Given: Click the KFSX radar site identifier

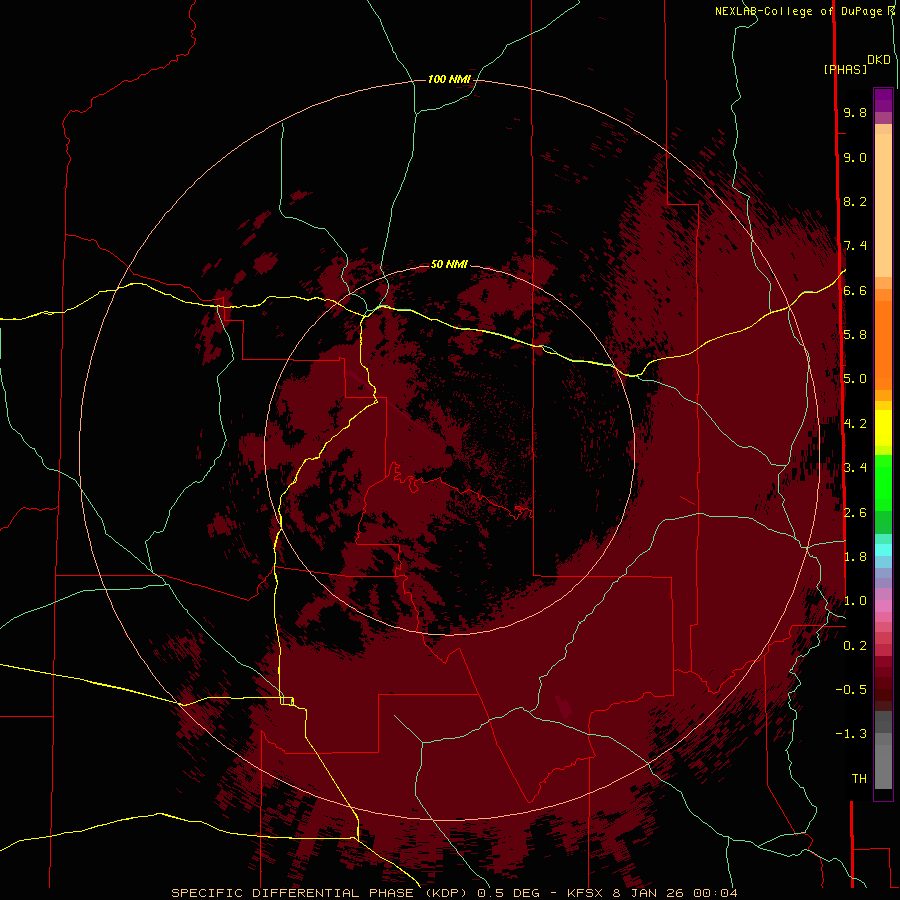Looking at the screenshot, I should [x=585, y=893].
